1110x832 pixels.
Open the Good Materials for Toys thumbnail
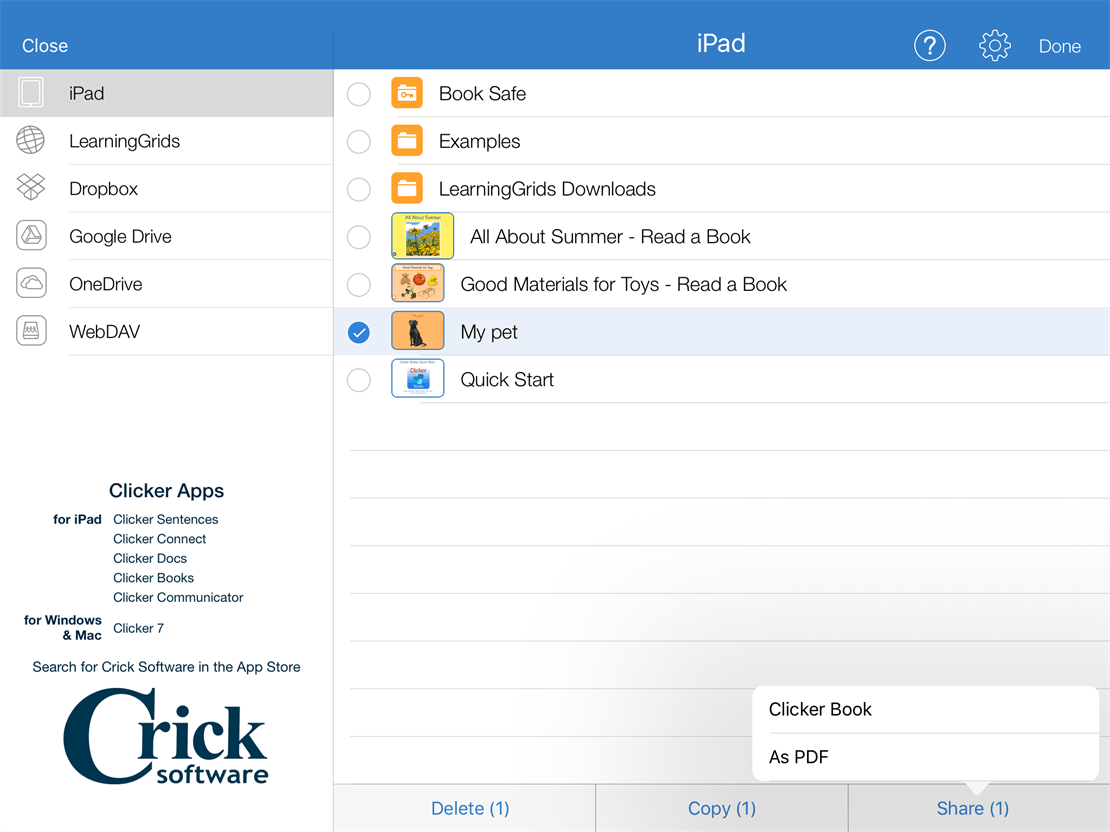click(417, 284)
